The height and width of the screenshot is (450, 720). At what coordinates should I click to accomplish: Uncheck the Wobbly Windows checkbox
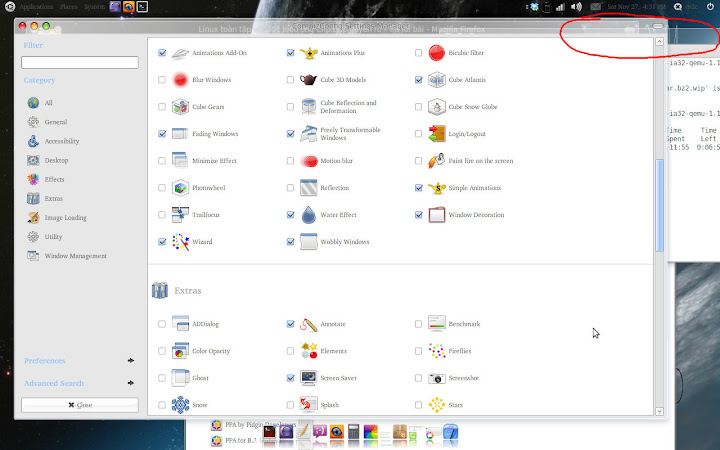[290, 242]
